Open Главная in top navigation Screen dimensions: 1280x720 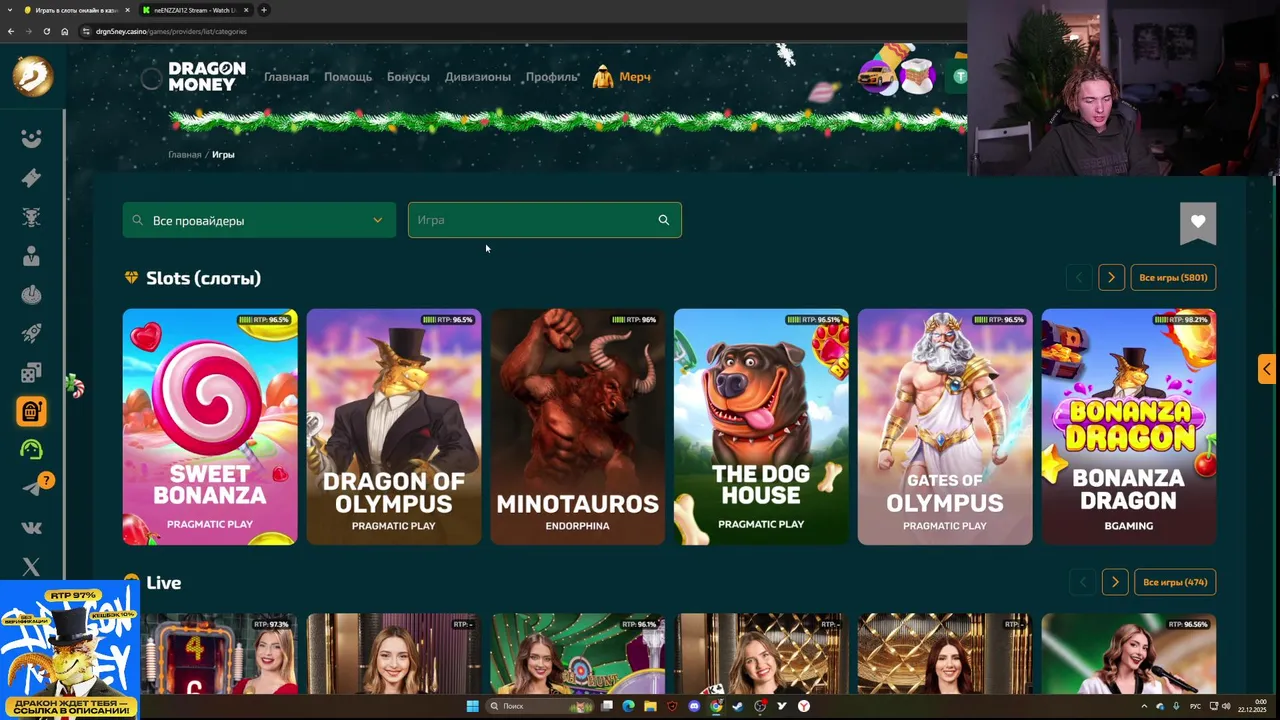click(286, 77)
